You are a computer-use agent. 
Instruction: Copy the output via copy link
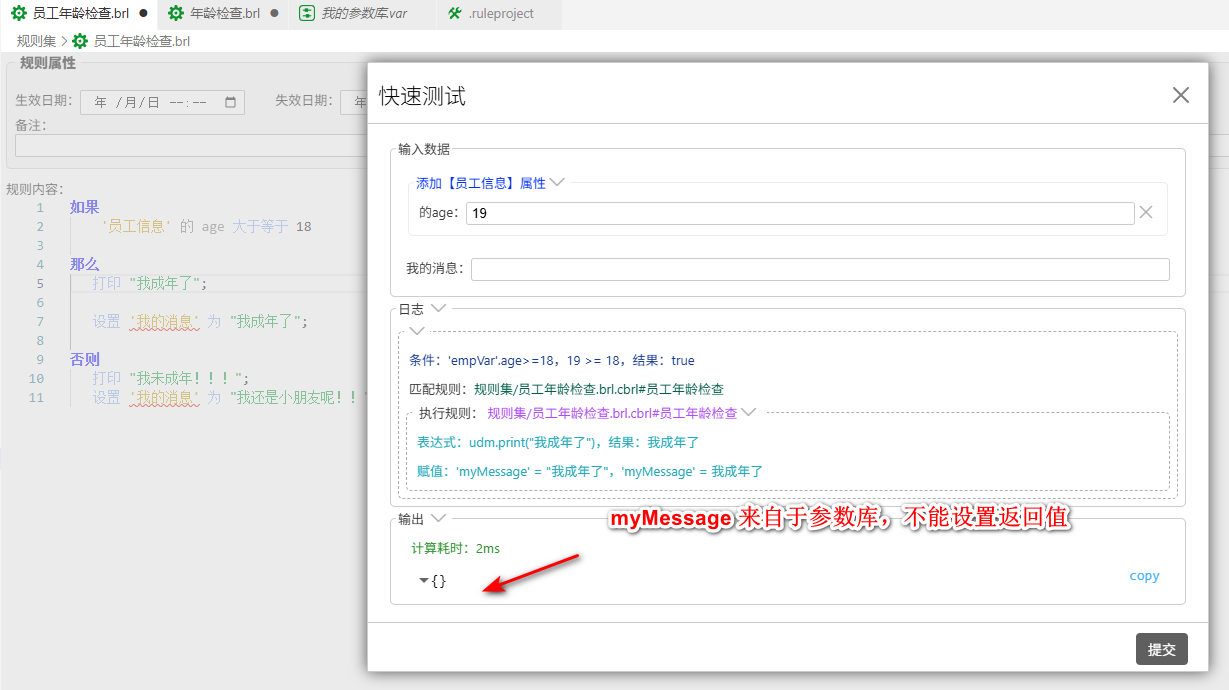[x=1144, y=576]
